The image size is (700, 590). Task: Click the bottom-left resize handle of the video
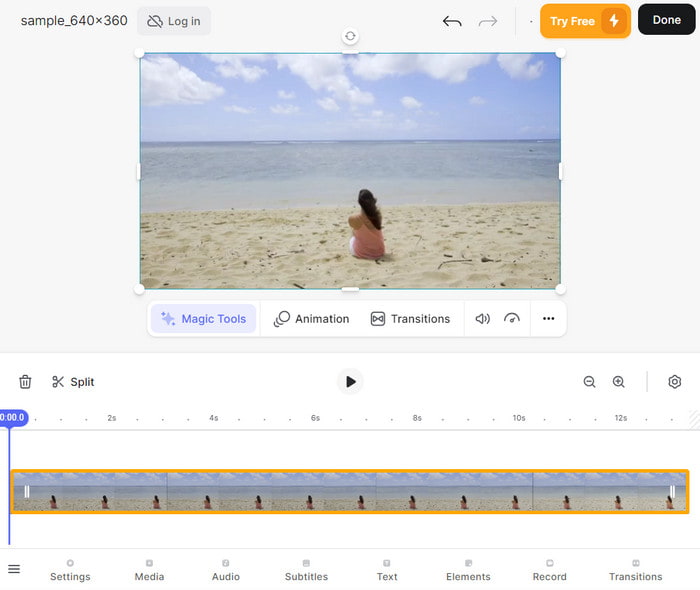point(139,289)
